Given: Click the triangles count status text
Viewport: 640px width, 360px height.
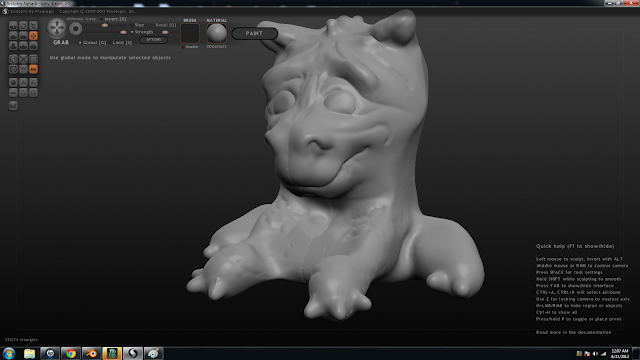Looking at the screenshot, I should click(21, 340).
